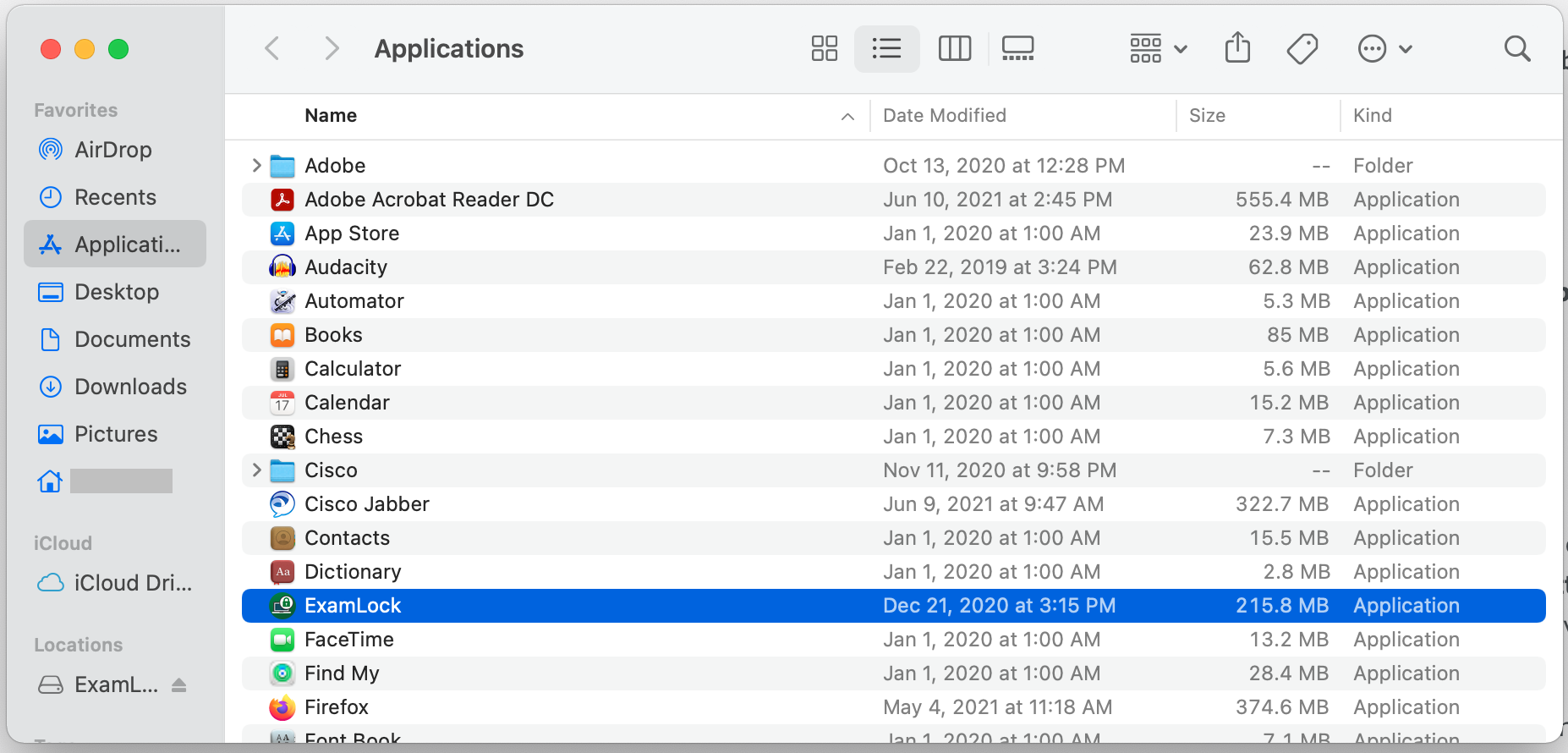The height and width of the screenshot is (753, 1568).
Task: Open Desktop in the sidebar
Action: point(115,292)
